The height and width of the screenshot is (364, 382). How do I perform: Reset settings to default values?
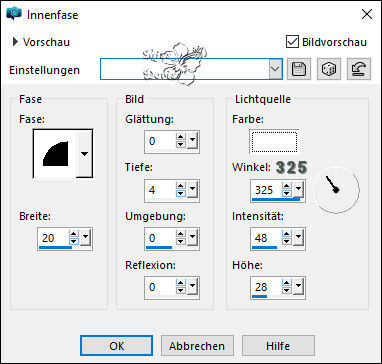point(359,69)
